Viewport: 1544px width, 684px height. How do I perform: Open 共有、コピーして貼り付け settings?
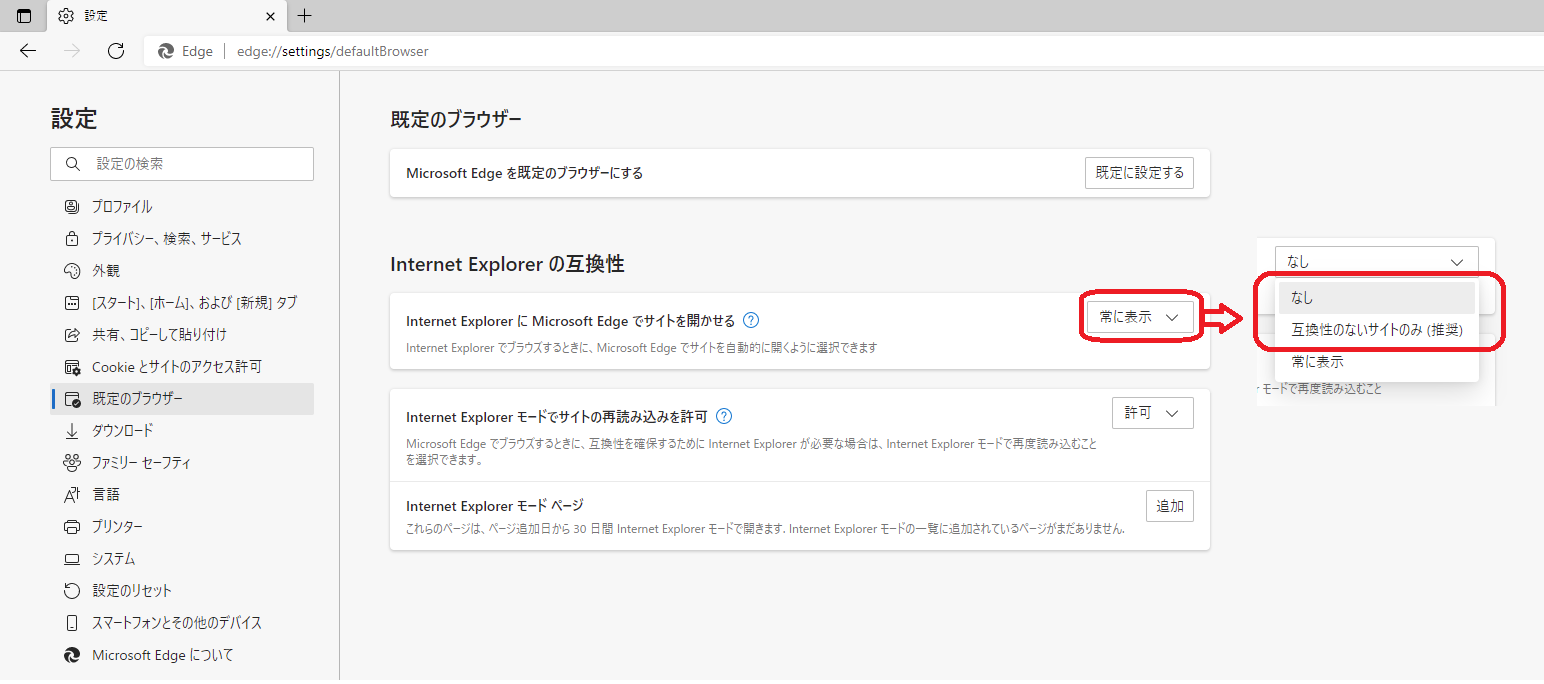182,335
